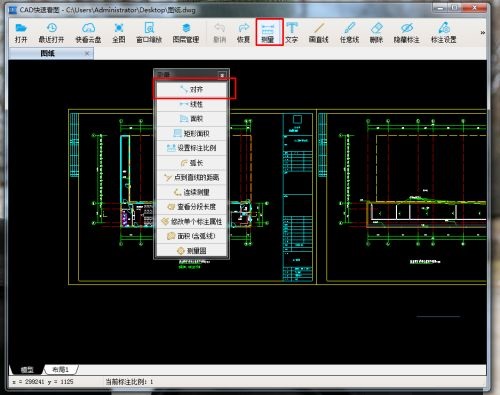
Task: Choose 对齐 aligned measurement
Action: coord(192,89)
